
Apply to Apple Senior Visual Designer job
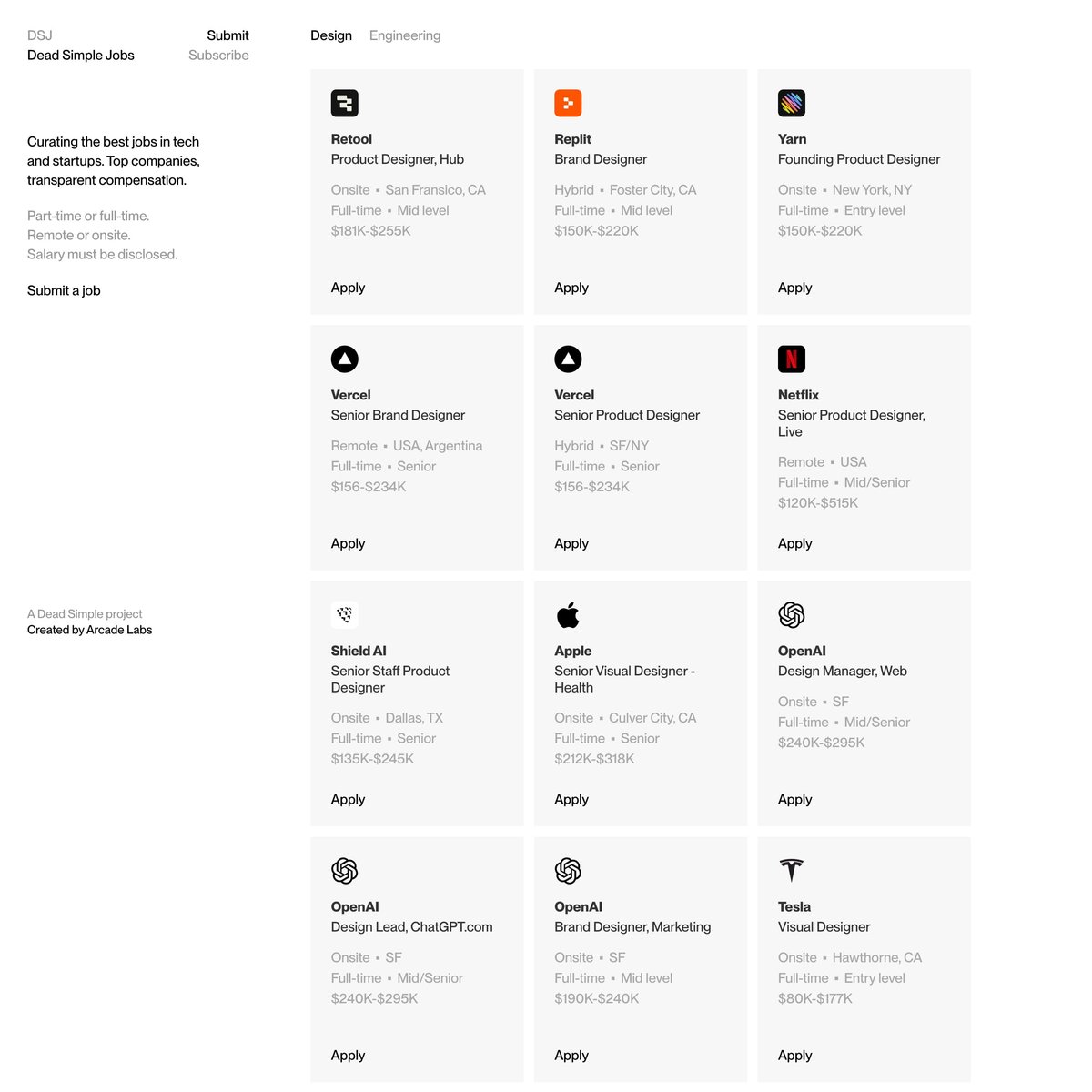[571, 800]
